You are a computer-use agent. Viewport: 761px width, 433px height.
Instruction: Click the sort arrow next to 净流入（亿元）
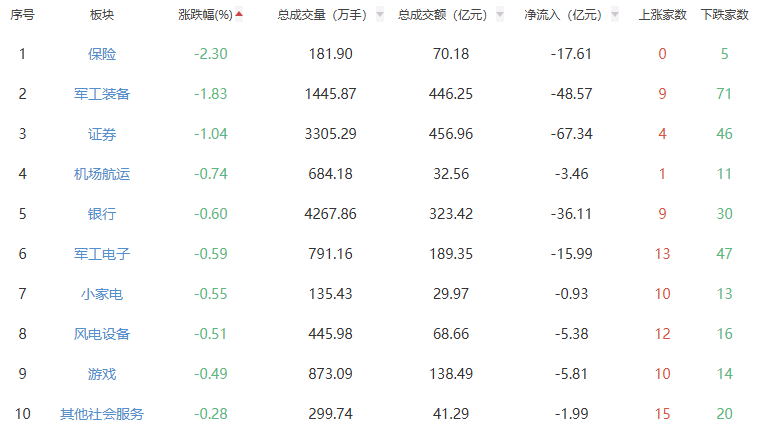click(614, 15)
